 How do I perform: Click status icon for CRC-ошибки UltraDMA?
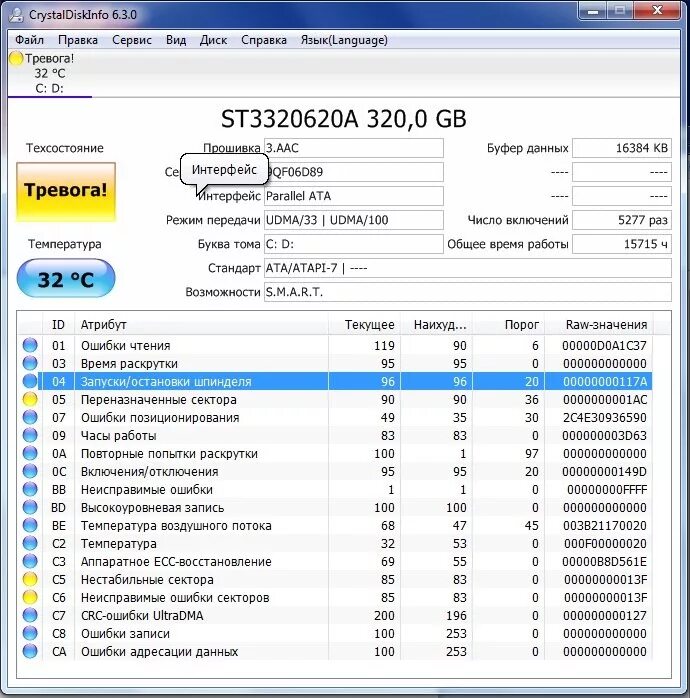pyautogui.click(x=30, y=616)
